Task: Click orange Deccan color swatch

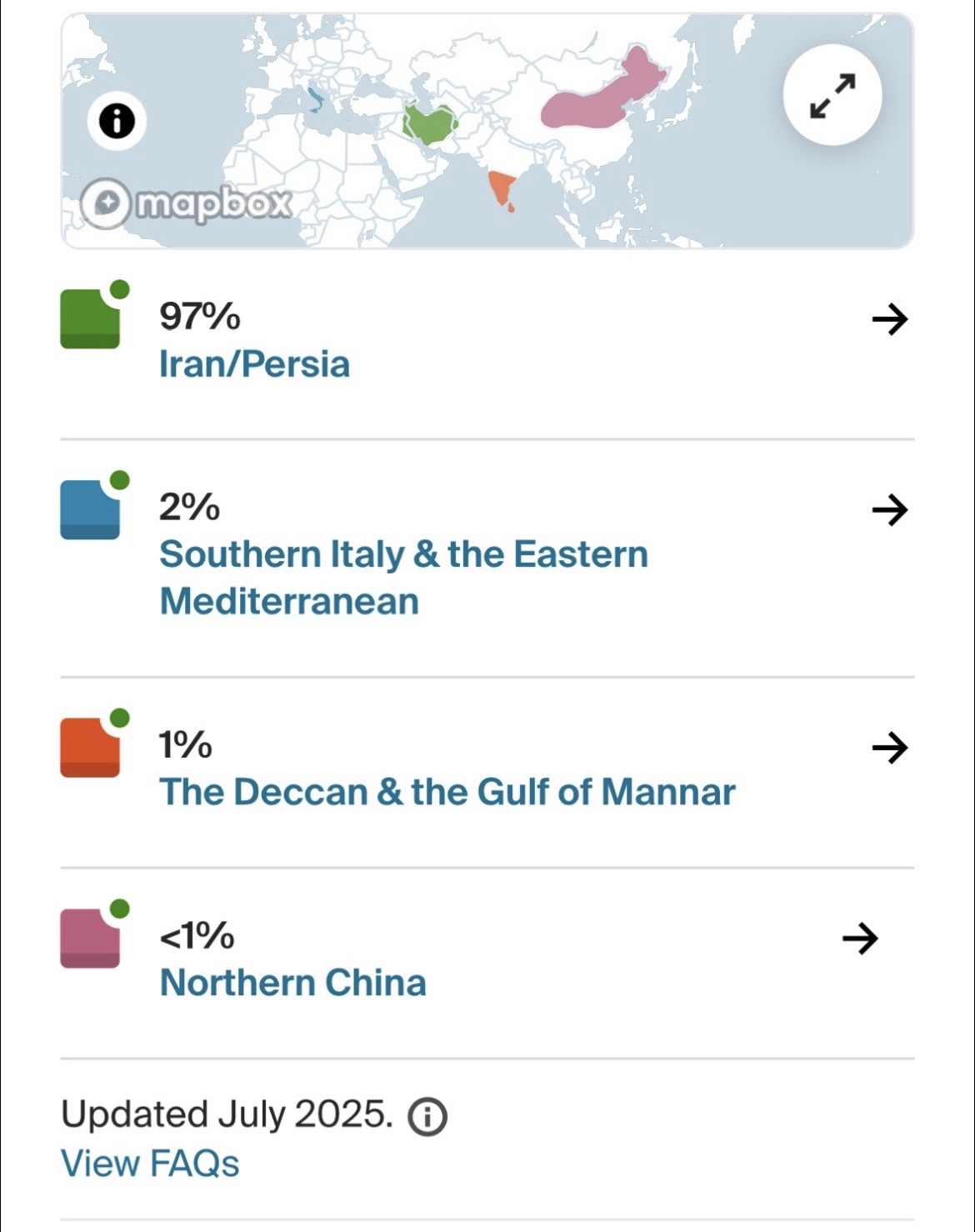Action: pos(90,747)
